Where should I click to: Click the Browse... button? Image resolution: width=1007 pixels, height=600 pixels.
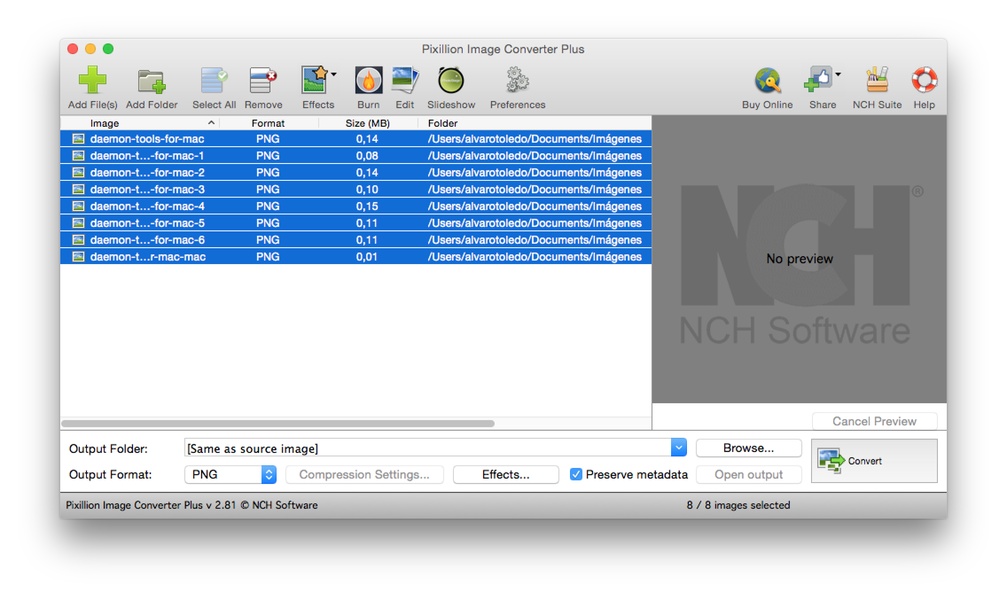coord(748,448)
